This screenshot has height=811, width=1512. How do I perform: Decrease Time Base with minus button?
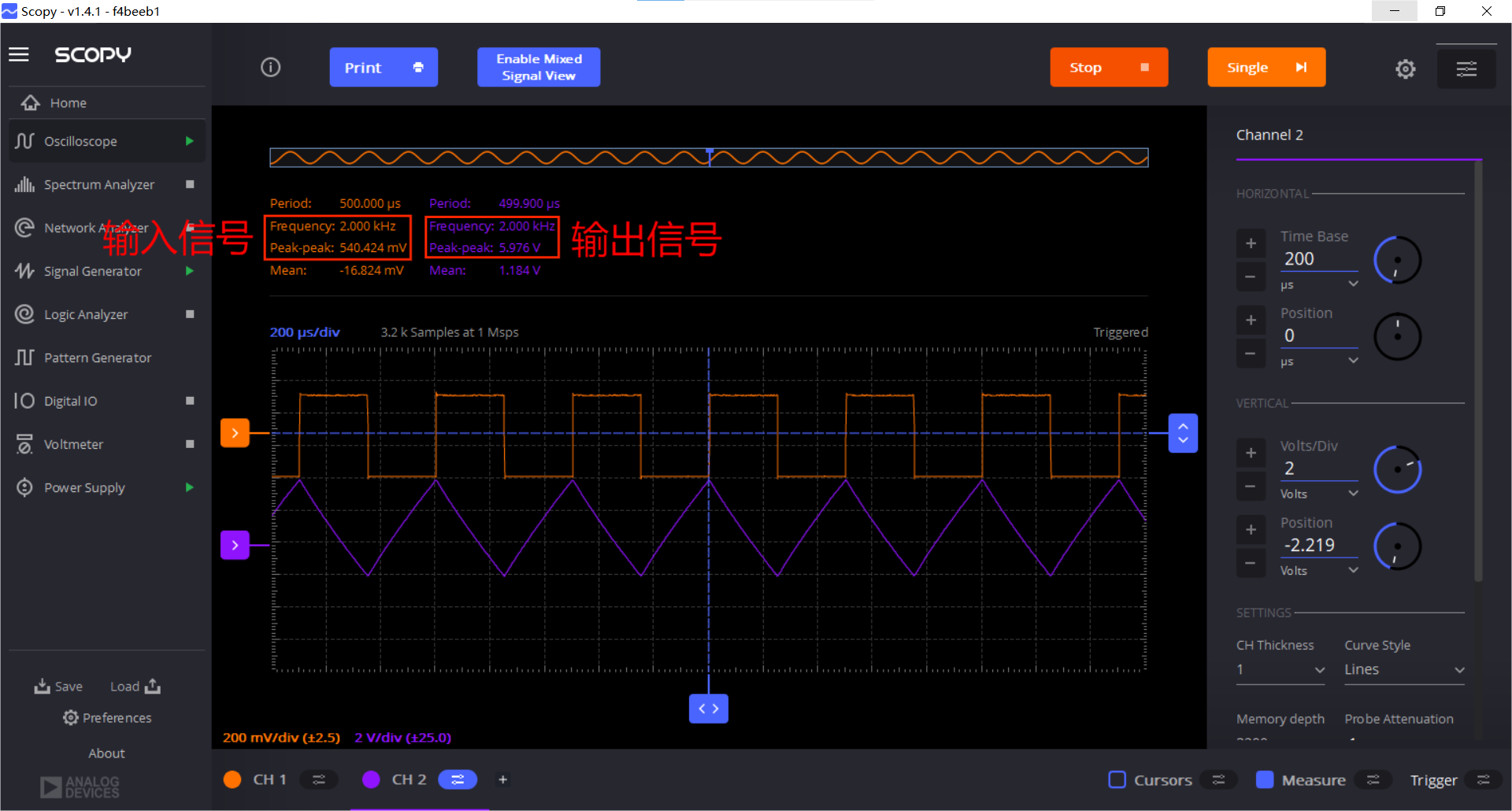1251,277
